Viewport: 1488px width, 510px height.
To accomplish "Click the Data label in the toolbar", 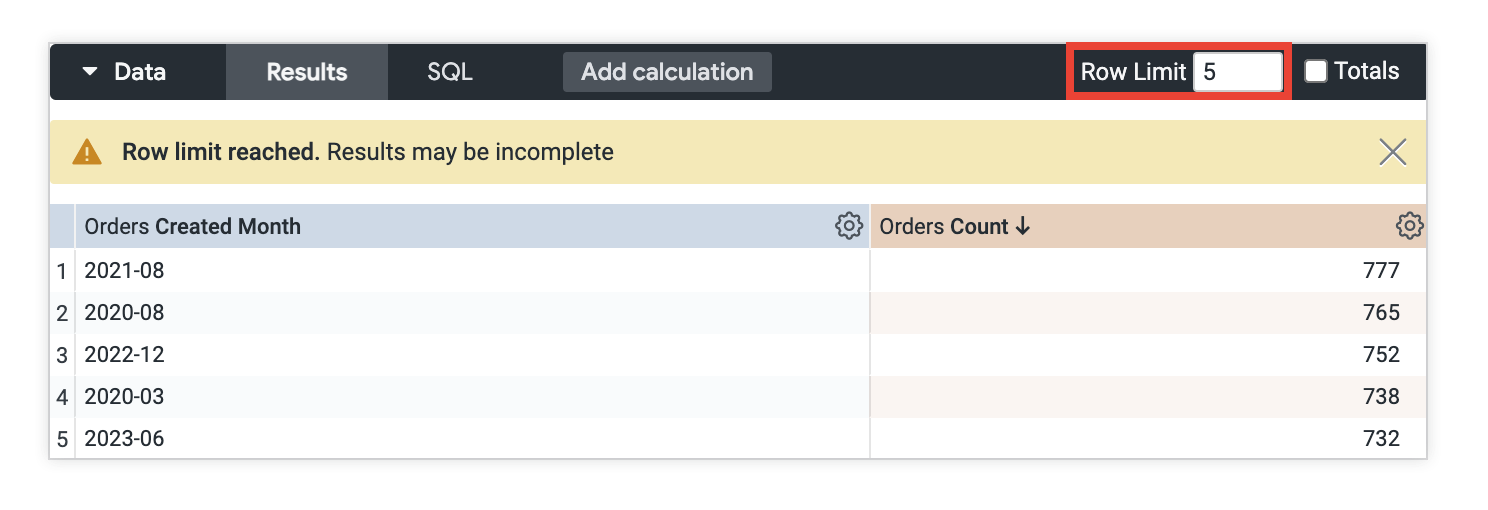I will tap(140, 72).
